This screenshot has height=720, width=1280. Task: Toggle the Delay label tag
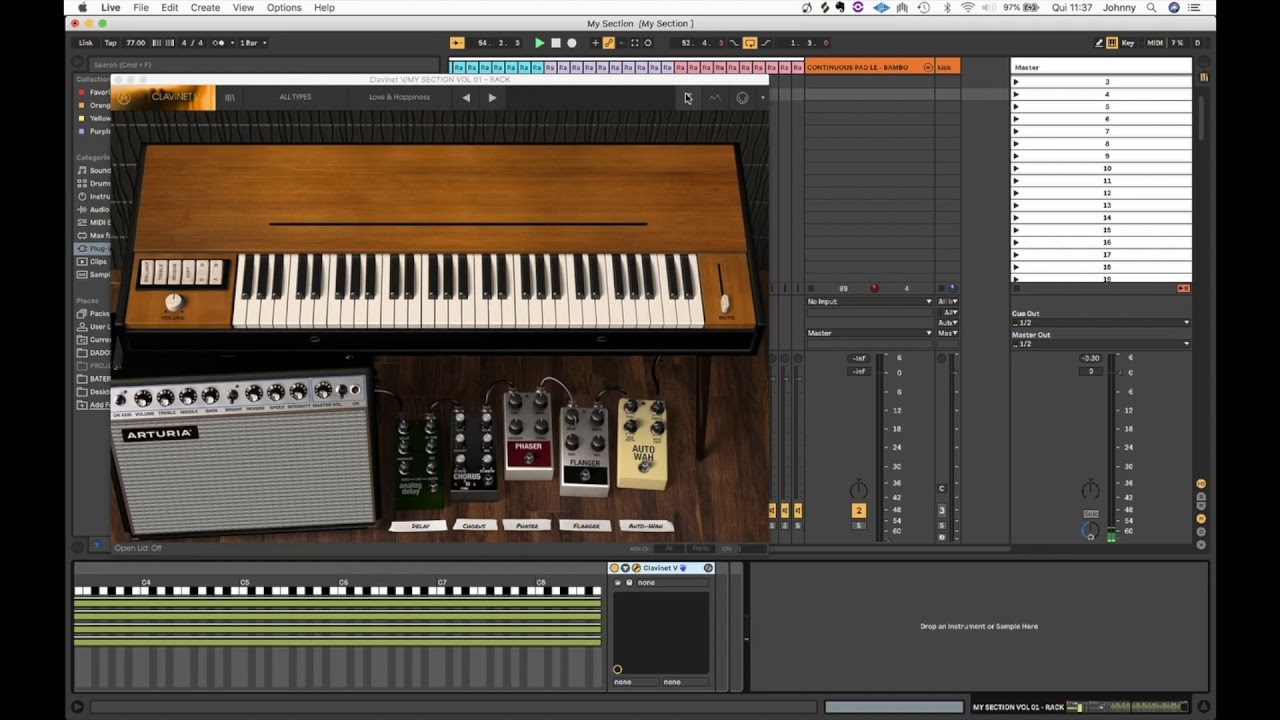tap(420, 526)
